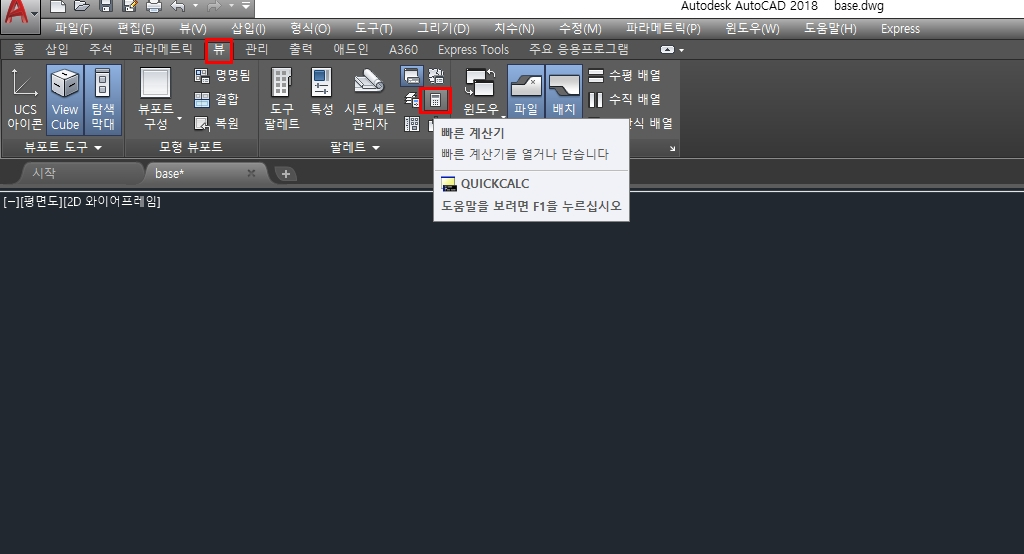Switch to the 출력 ribbon tab

point(300,49)
